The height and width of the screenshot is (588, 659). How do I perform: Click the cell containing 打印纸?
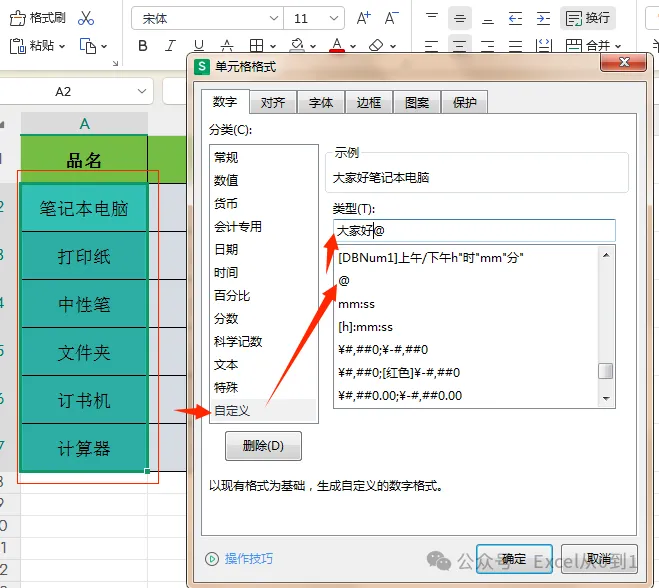(x=84, y=256)
